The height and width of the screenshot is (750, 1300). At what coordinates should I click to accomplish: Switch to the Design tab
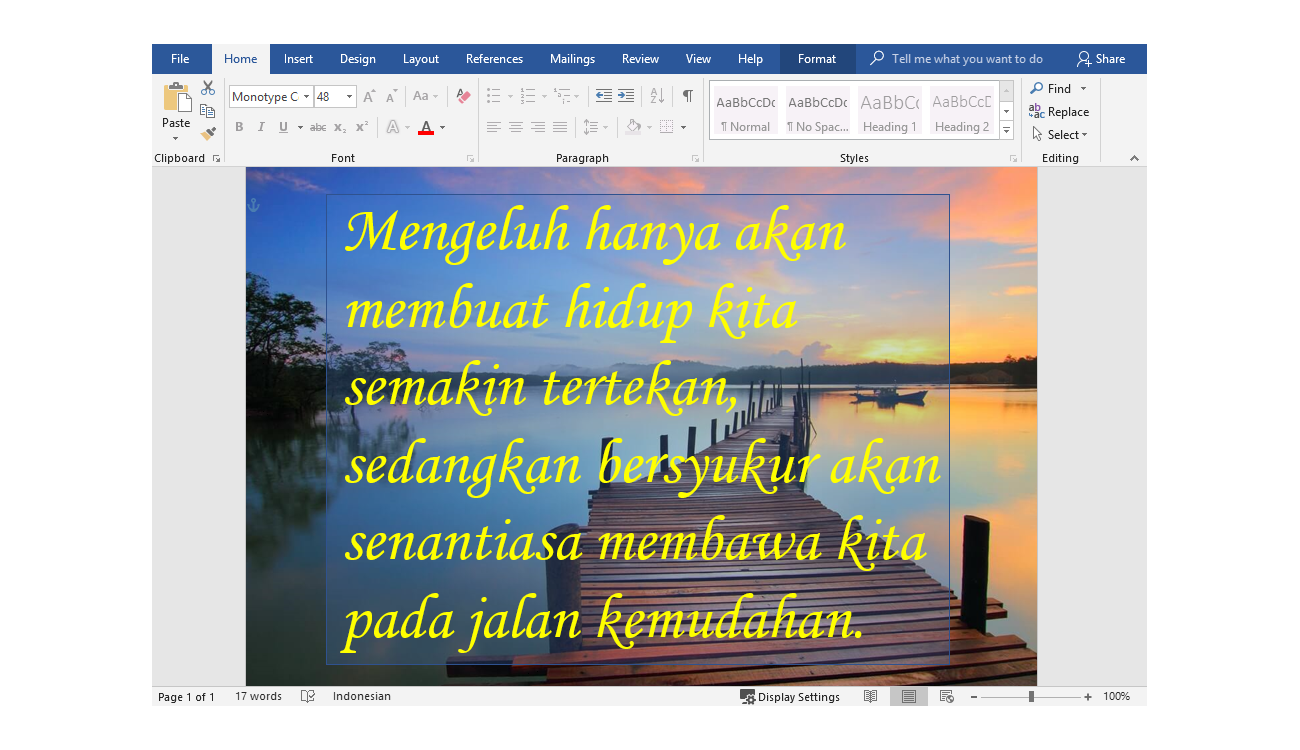coord(358,59)
